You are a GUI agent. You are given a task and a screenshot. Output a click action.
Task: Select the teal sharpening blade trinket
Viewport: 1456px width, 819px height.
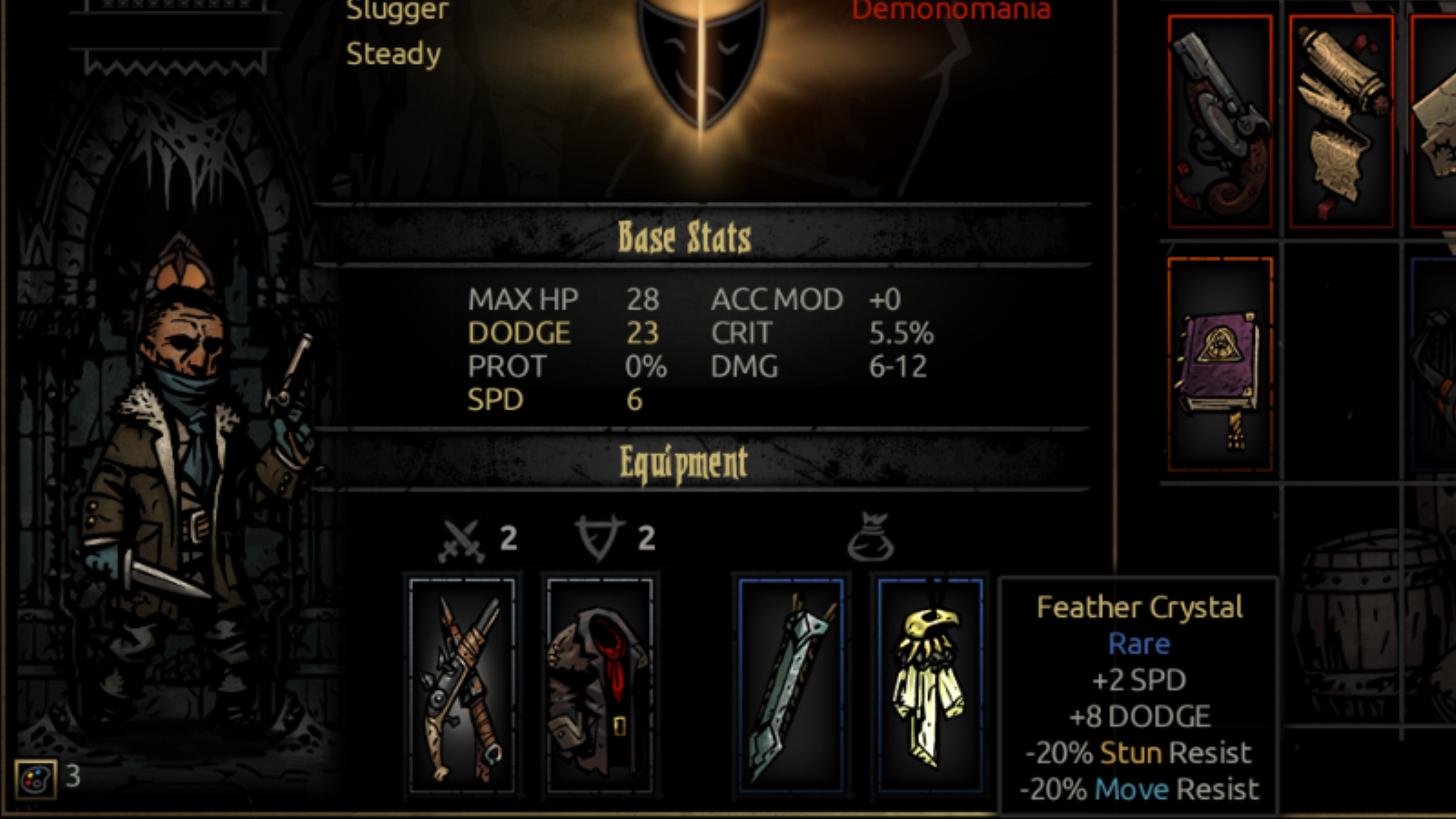[792, 684]
